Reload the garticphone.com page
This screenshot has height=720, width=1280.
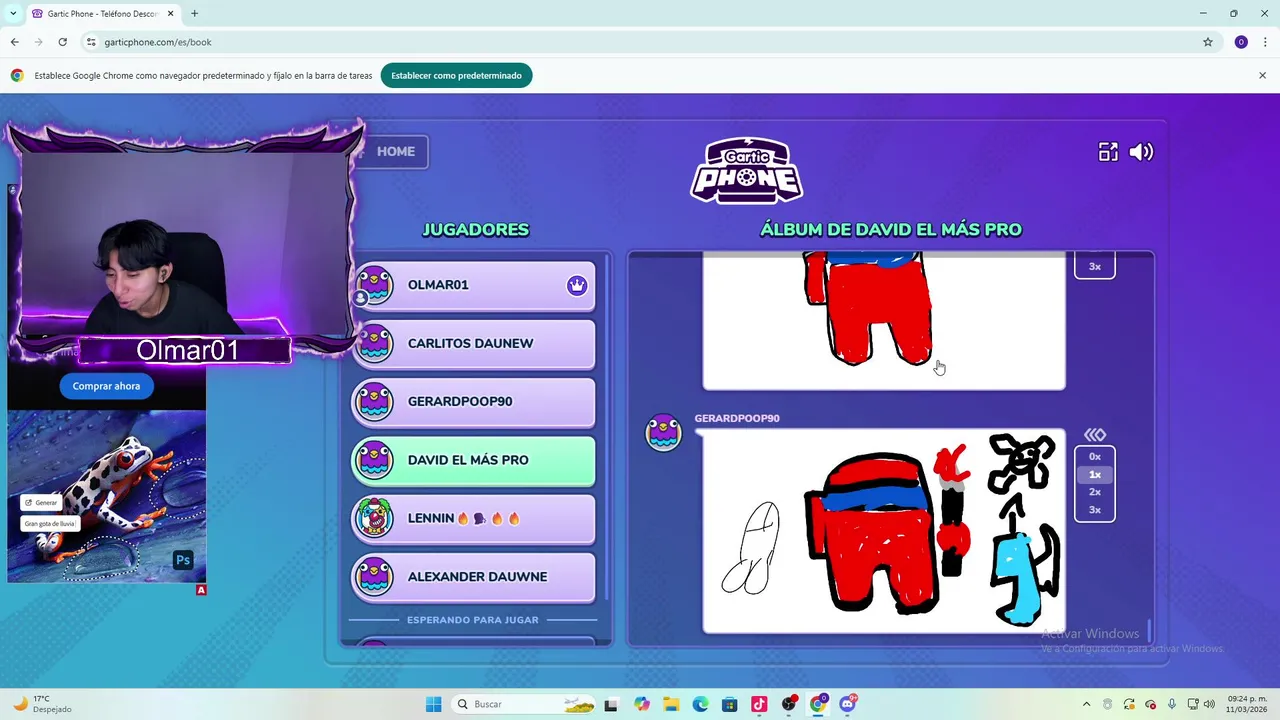62,42
